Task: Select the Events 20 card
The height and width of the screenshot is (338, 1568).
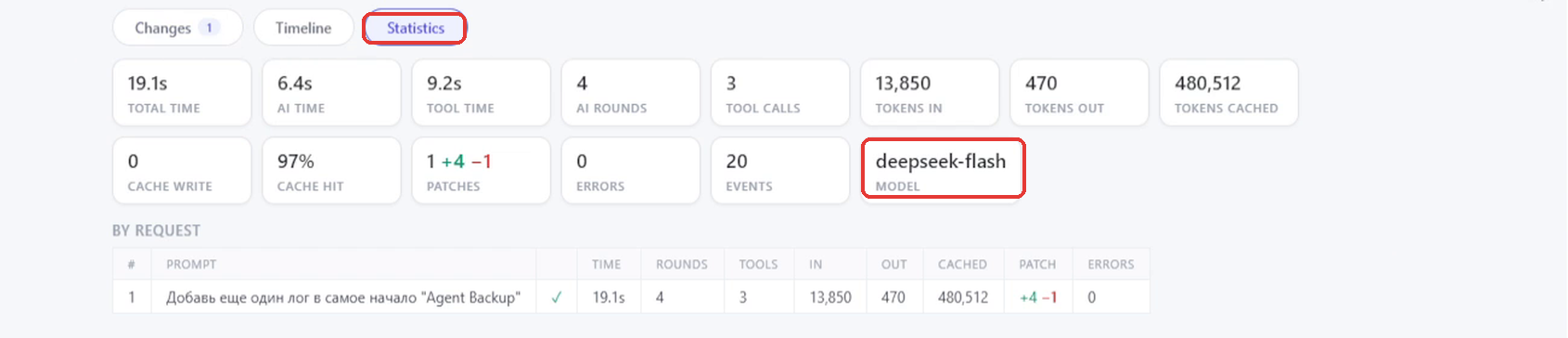Action: [x=780, y=171]
